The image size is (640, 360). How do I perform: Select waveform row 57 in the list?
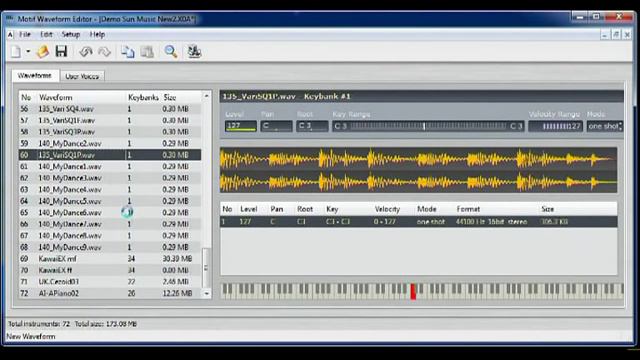110,120
